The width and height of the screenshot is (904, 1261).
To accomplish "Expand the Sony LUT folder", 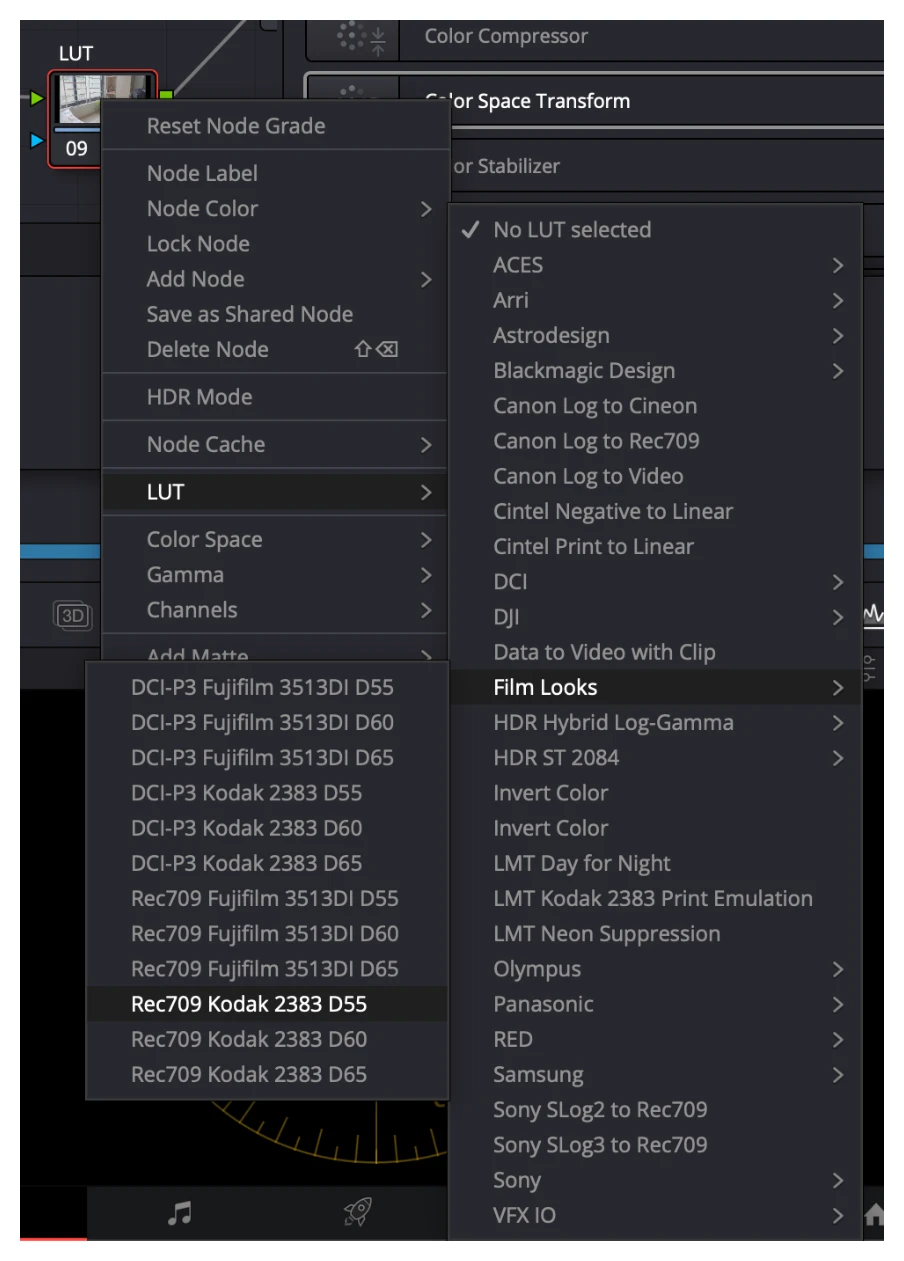I will [x=655, y=1180].
